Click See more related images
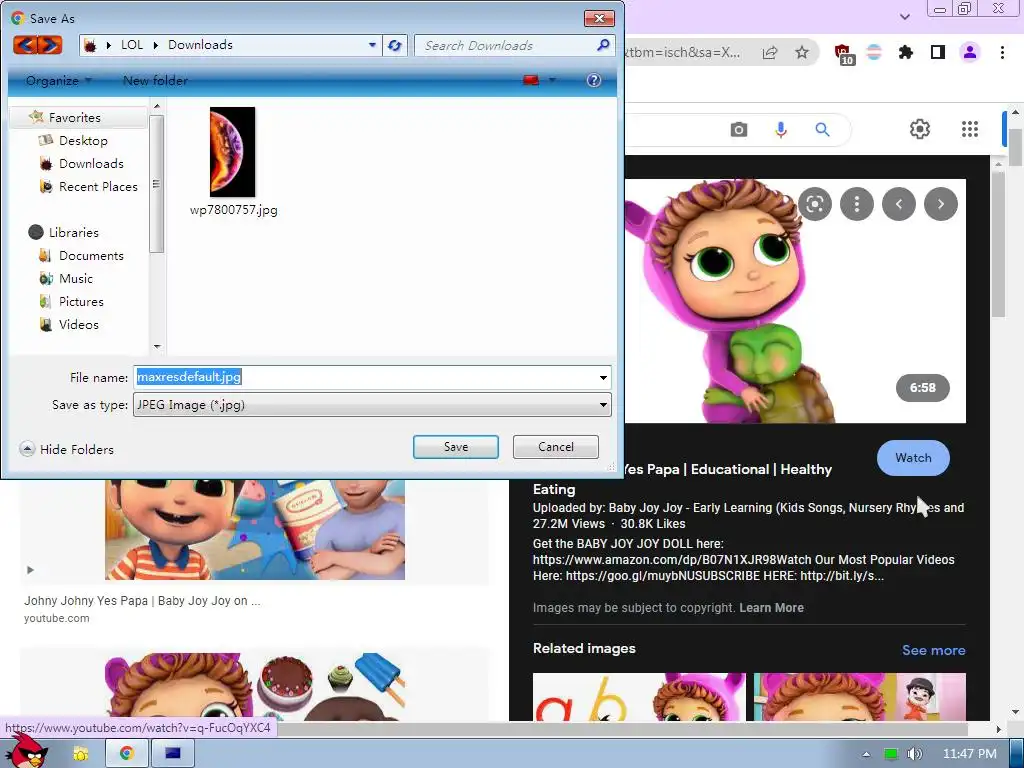This screenshot has width=1024, height=768. pyautogui.click(x=933, y=650)
